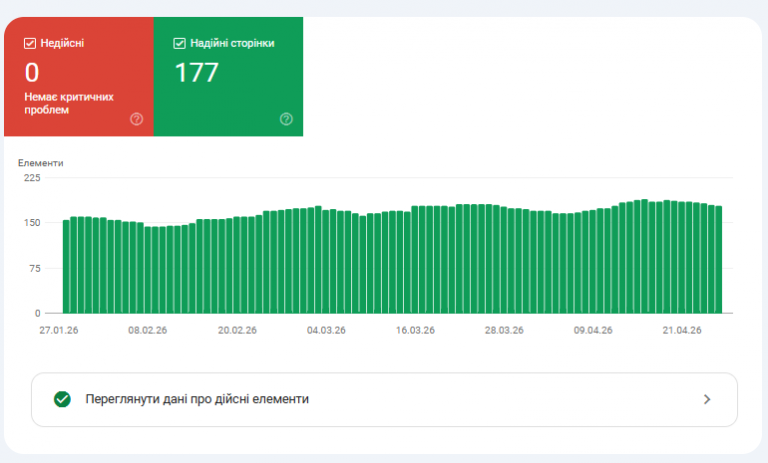Viewport: 768px width, 463px height.
Task: Click the 21.04.26 date label
Action: (x=682, y=330)
